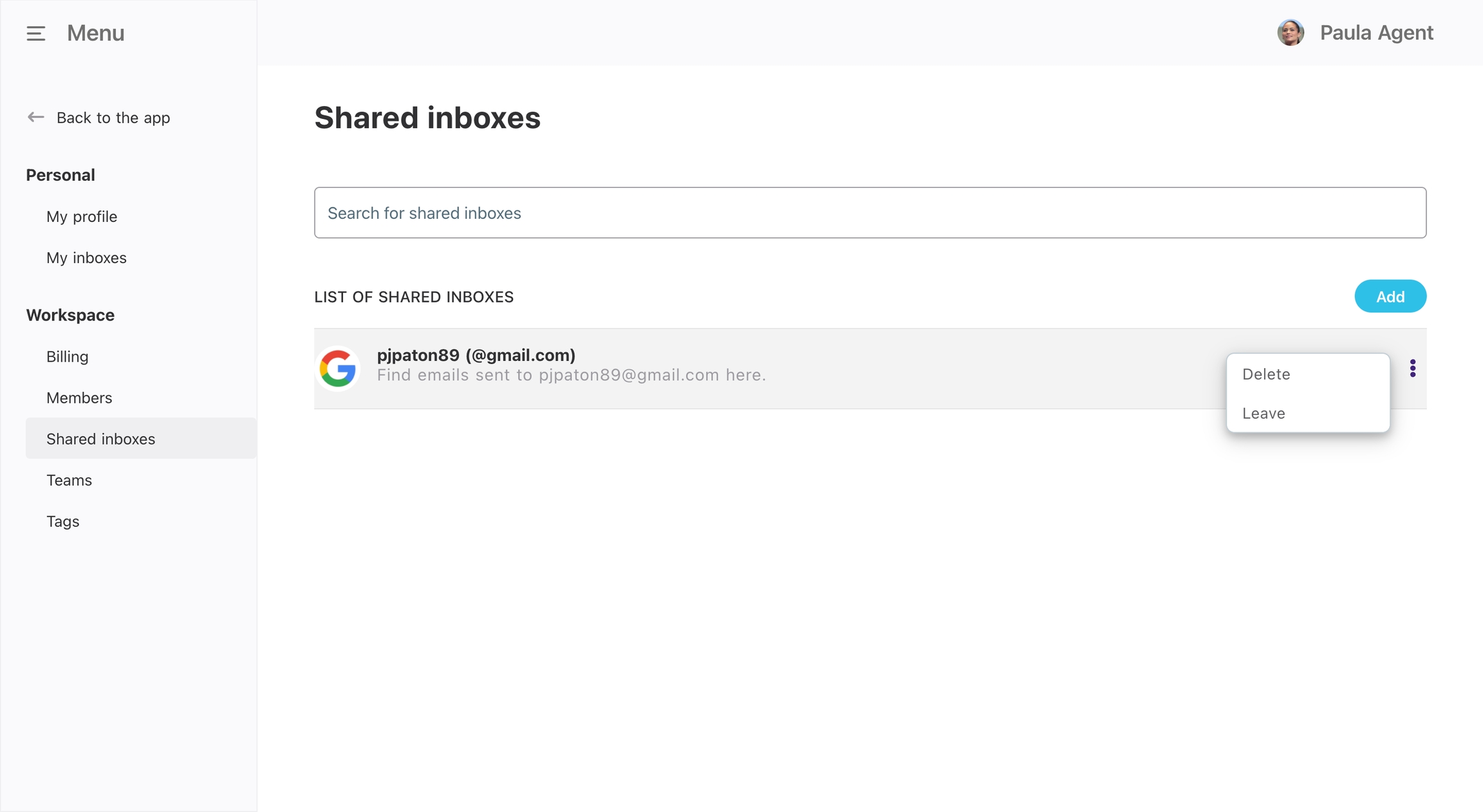Select Delete from the inbox options menu
Viewport: 1483px width, 812px height.
coord(1266,374)
